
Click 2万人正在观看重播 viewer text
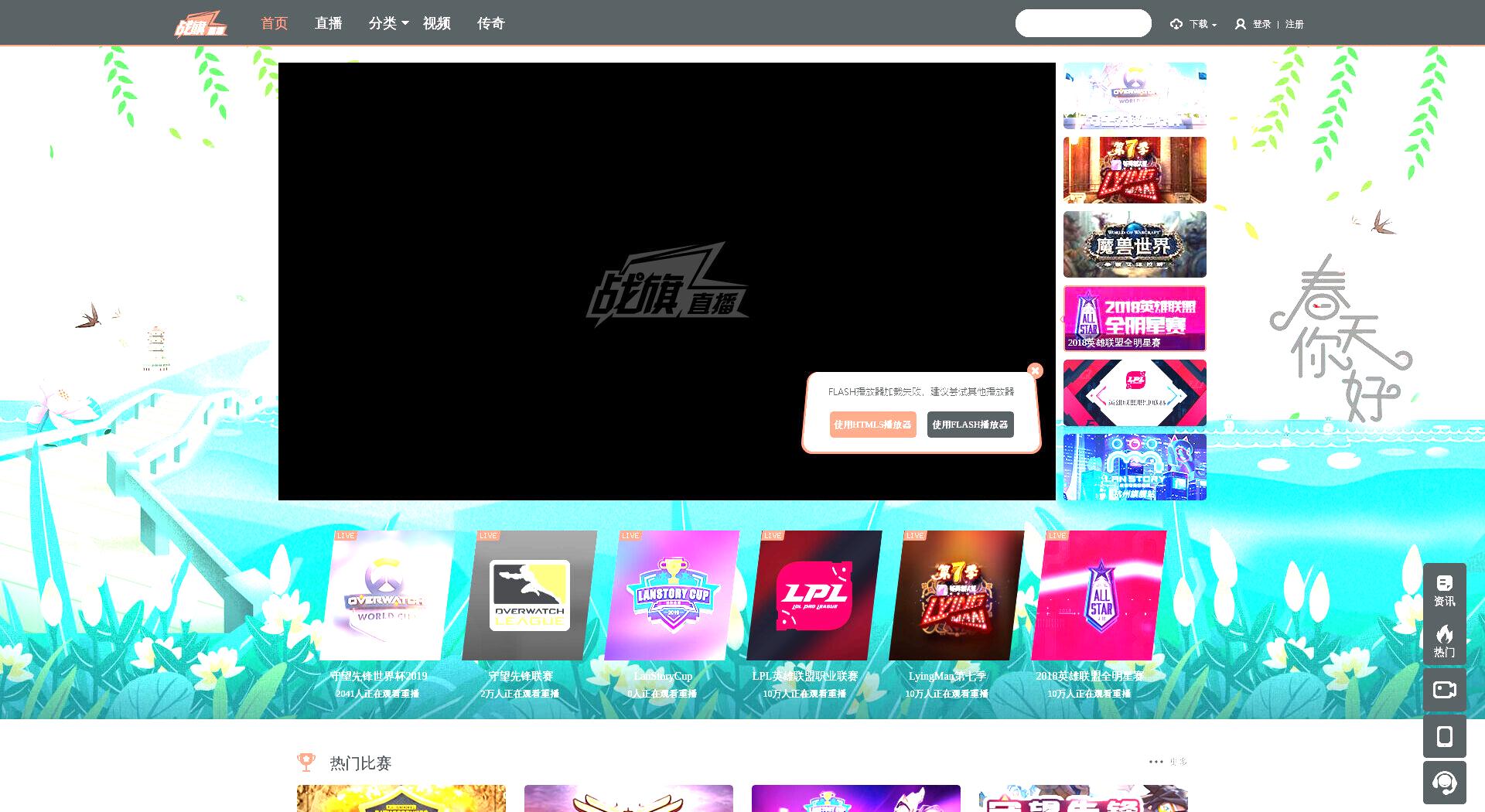tap(520, 694)
